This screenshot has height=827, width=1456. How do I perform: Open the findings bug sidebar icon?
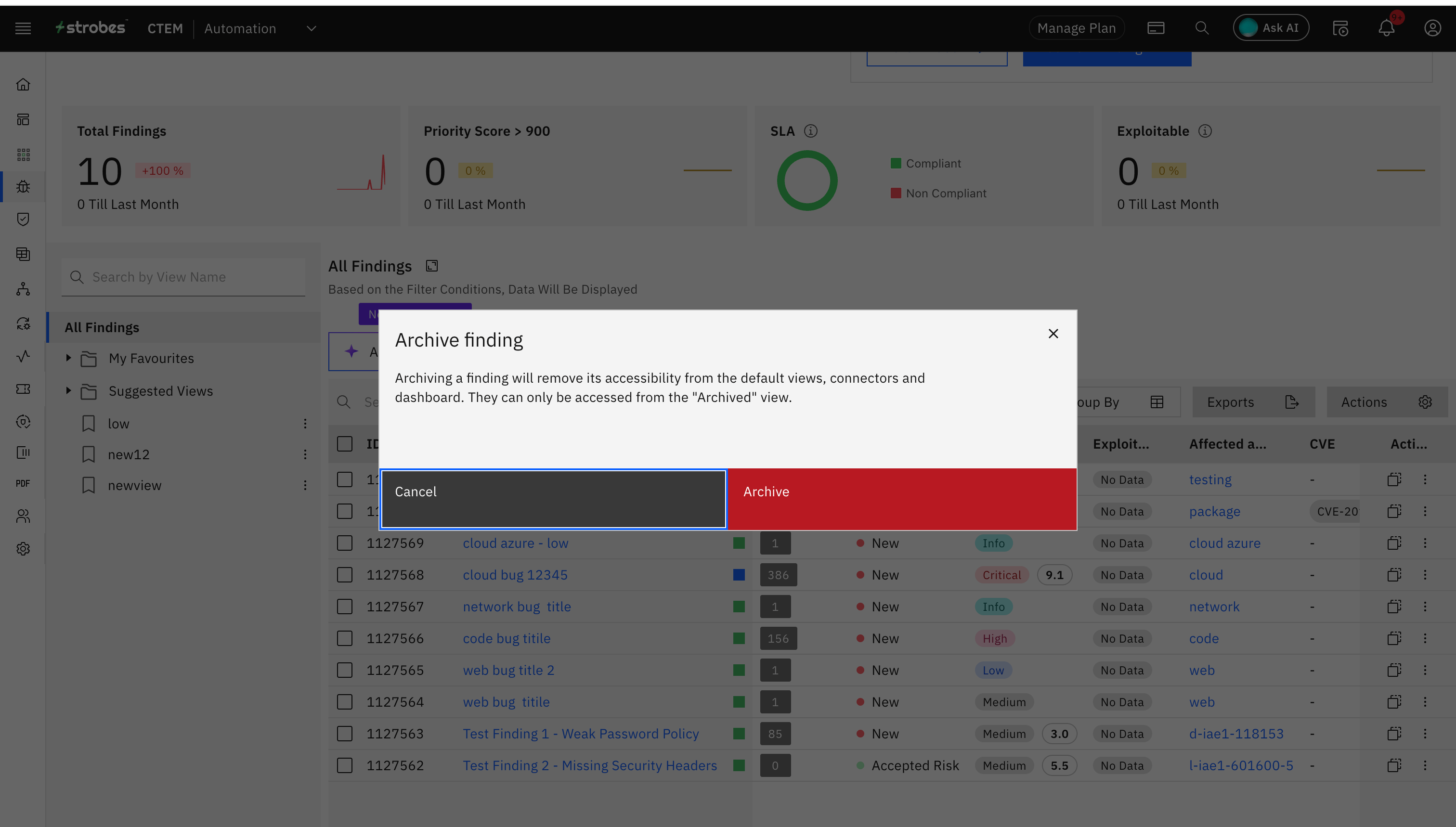point(23,186)
